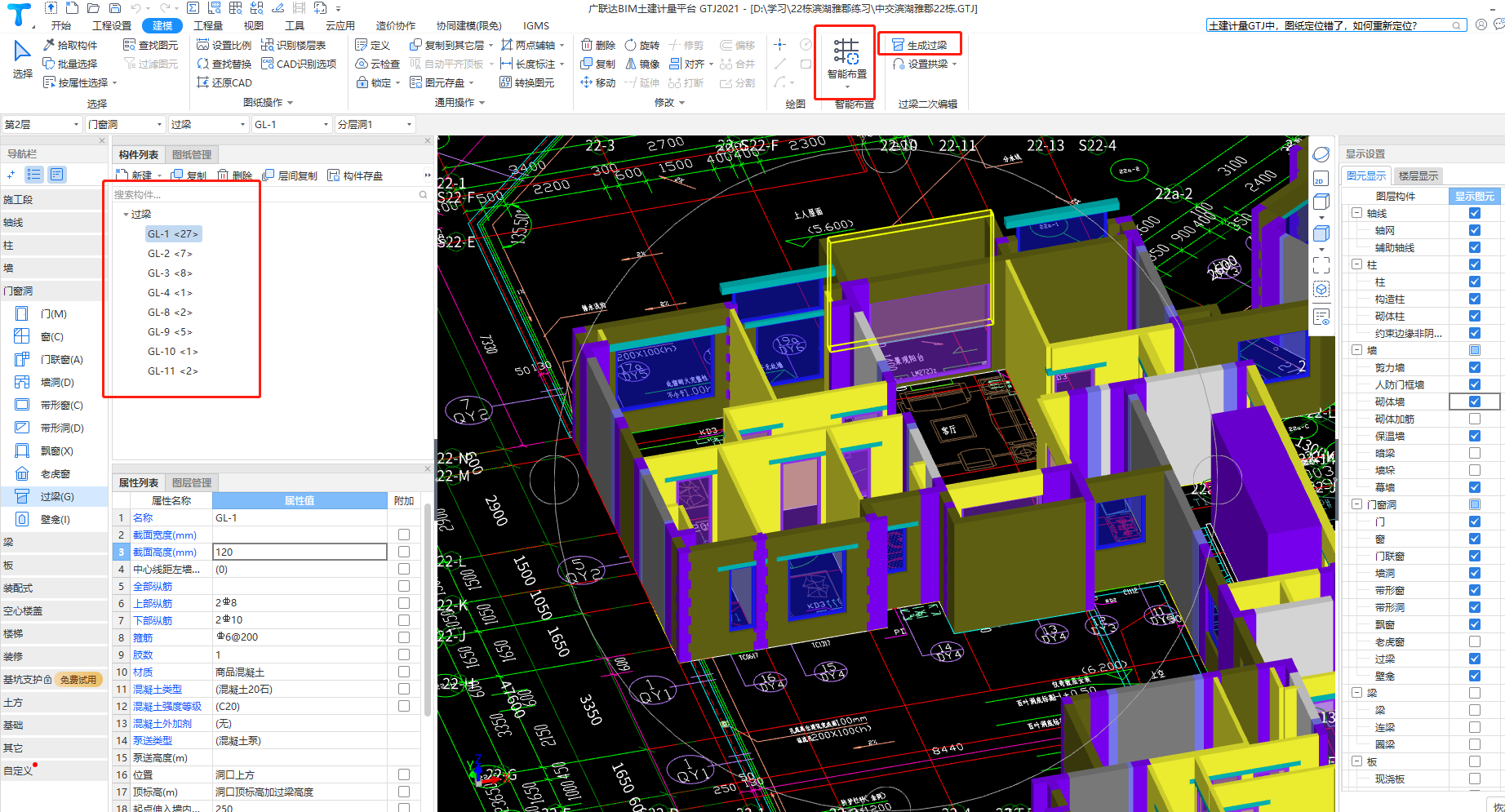The height and width of the screenshot is (812, 1505).
Task: Enable 砌体加筋 display checkbox
Action: (1474, 419)
